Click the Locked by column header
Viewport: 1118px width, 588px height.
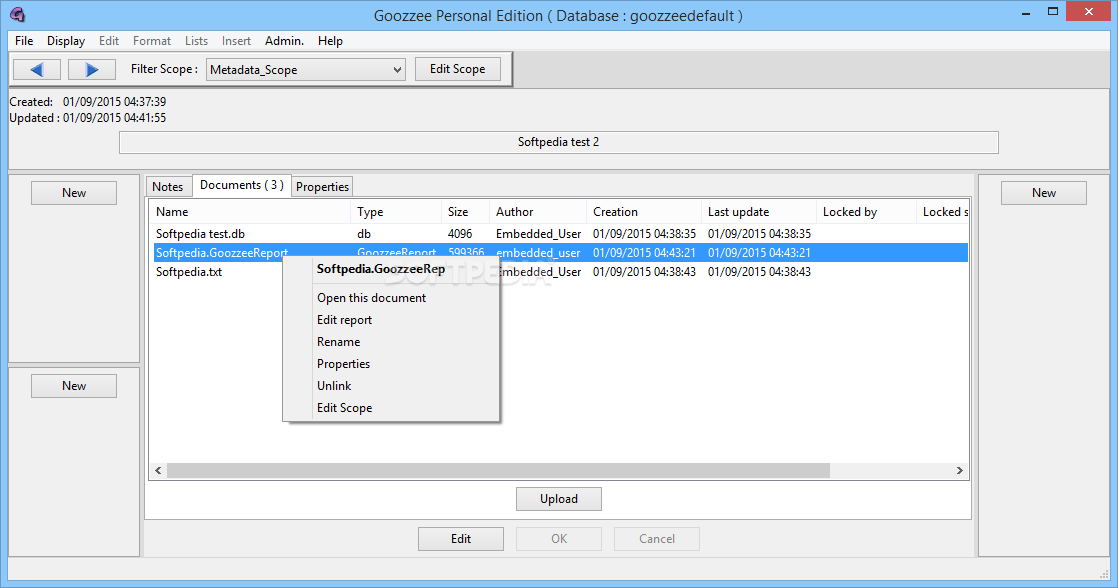866,212
